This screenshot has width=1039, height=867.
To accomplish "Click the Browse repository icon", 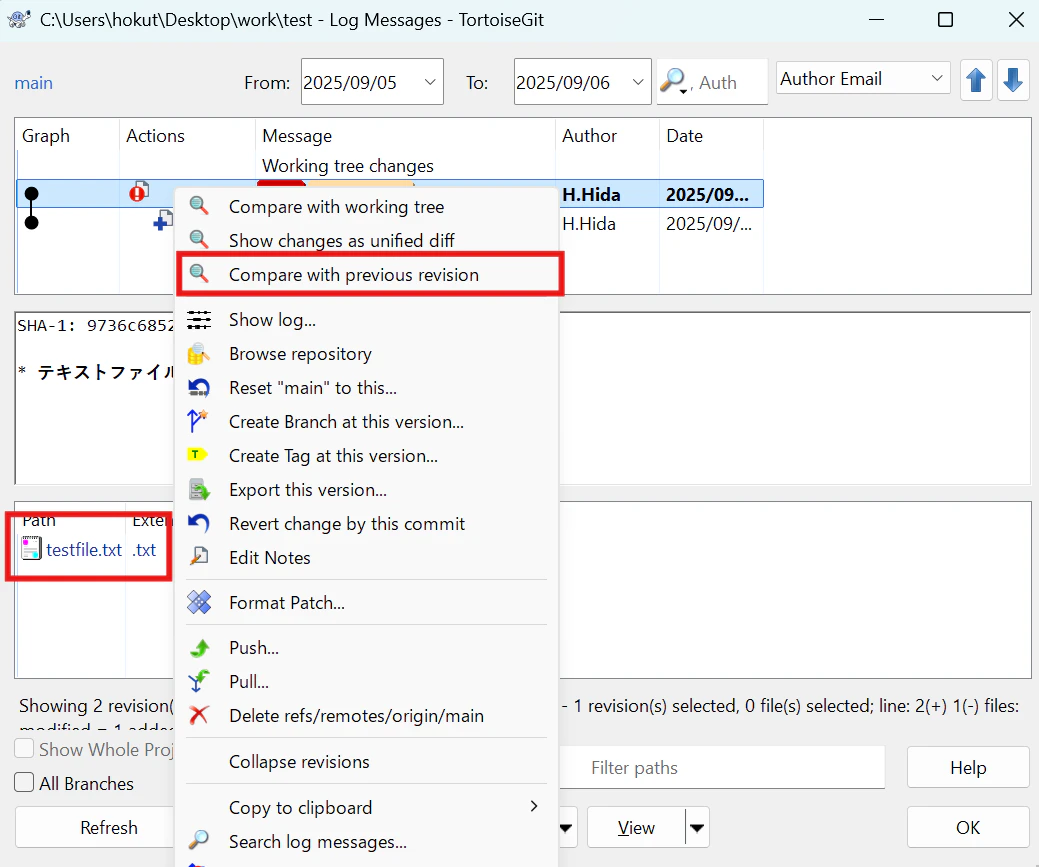I will click(x=199, y=354).
